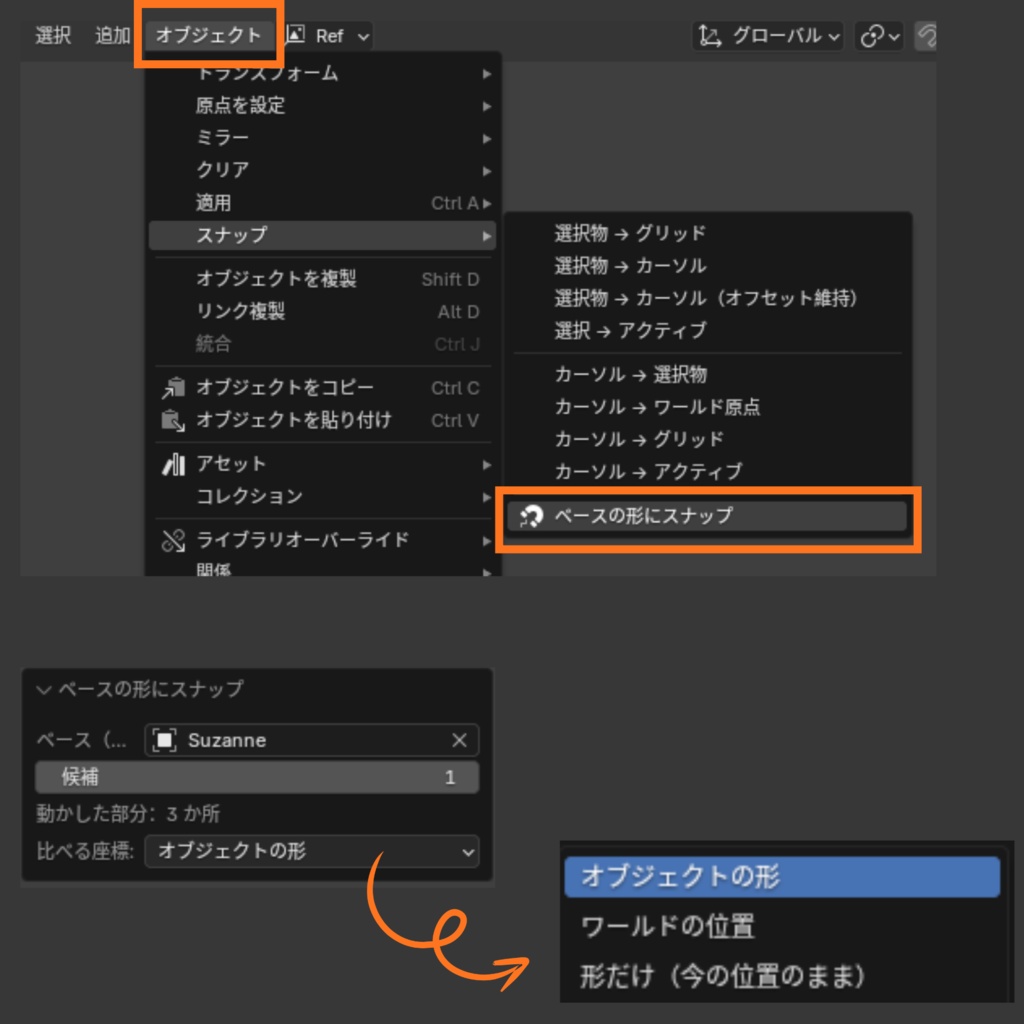The height and width of the screenshot is (1024, 1024).
Task: Choose オブジェクトをコピー menu entry
Action: tap(323, 388)
